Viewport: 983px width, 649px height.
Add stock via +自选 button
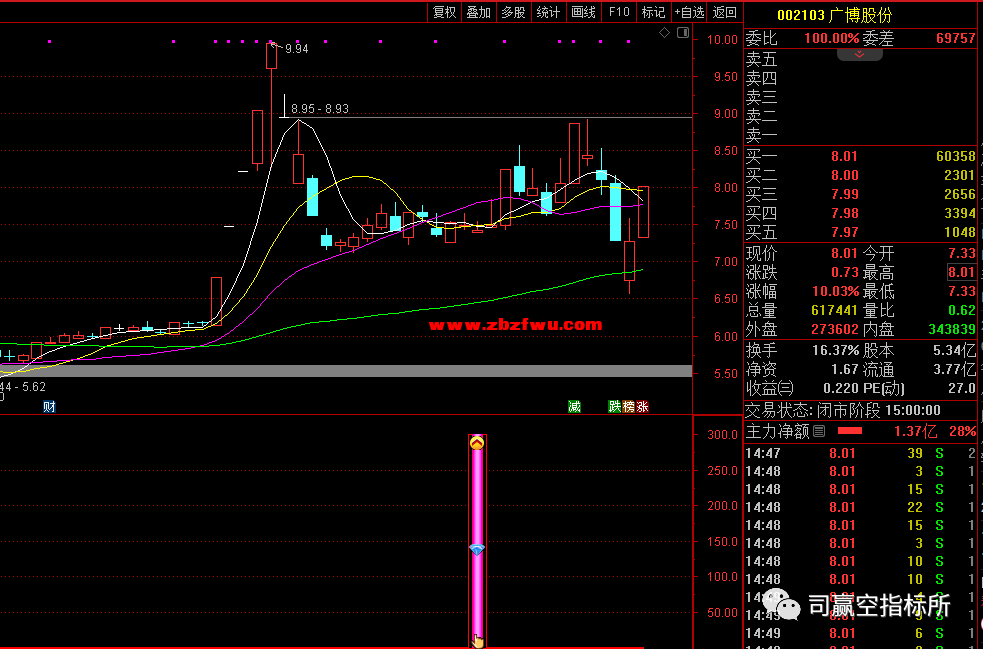pyautogui.click(x=689, y=12)
